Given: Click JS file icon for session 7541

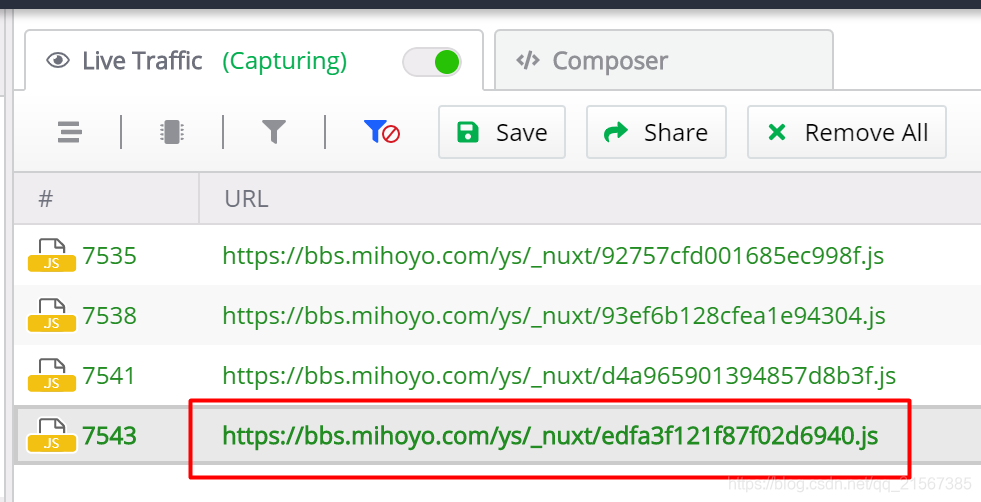Looking at the screenshot, I should click(x=52, y=376).
